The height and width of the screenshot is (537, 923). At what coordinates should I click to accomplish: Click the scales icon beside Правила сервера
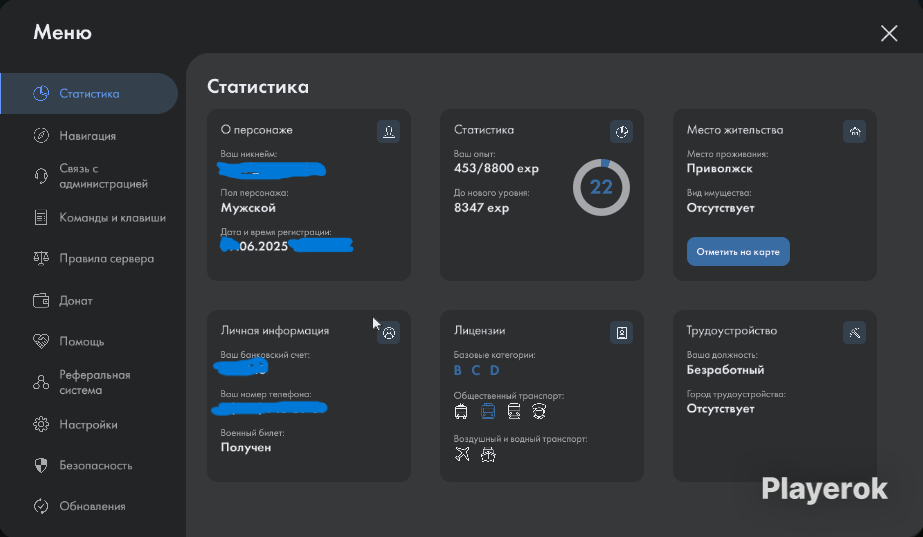pos(41,258)
